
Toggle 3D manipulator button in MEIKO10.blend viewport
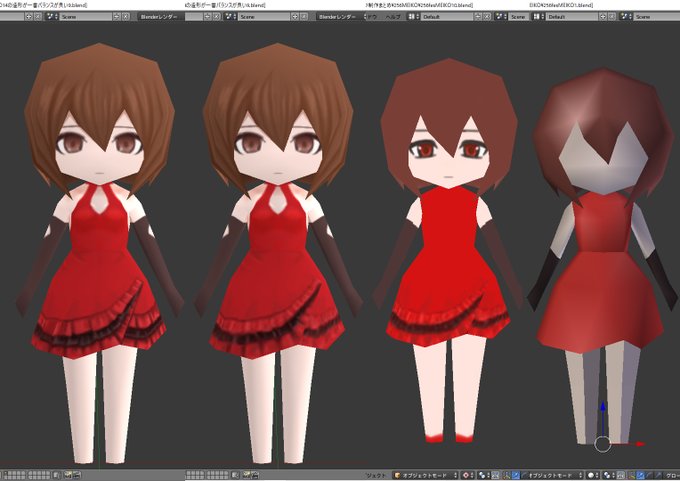tap(506, 475)
